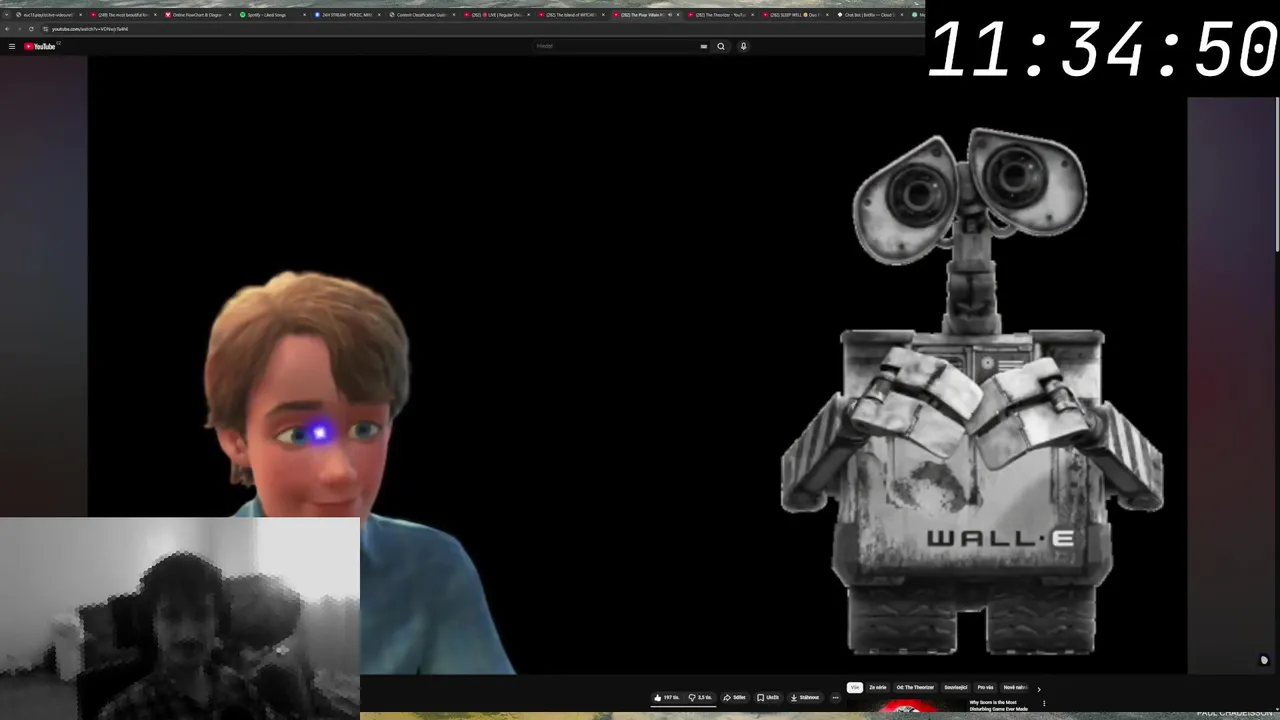Switch to the Content Classification Guide tab
1280x720 pixels.
[421, 15]
